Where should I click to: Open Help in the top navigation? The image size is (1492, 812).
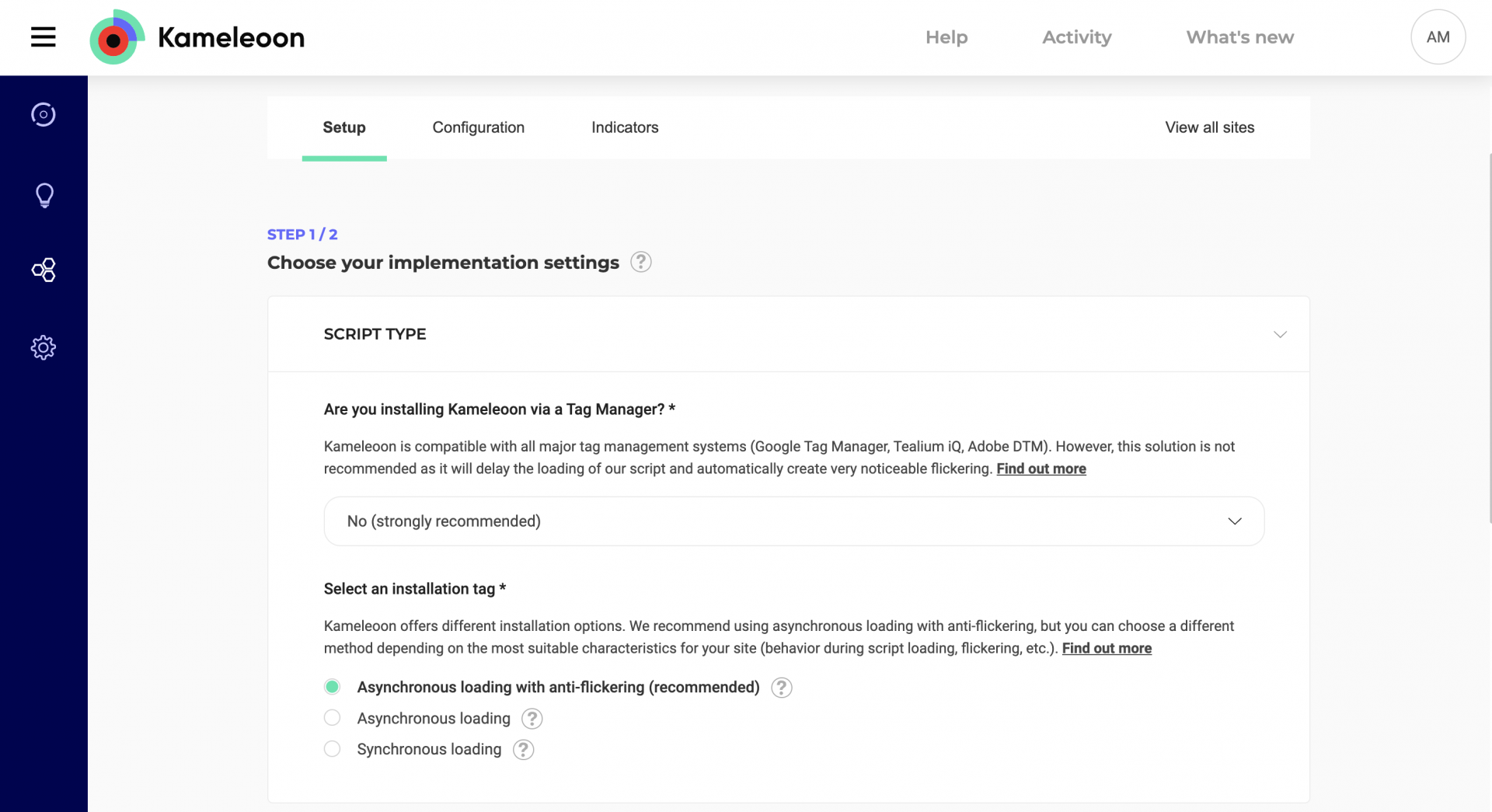point(946,37)
